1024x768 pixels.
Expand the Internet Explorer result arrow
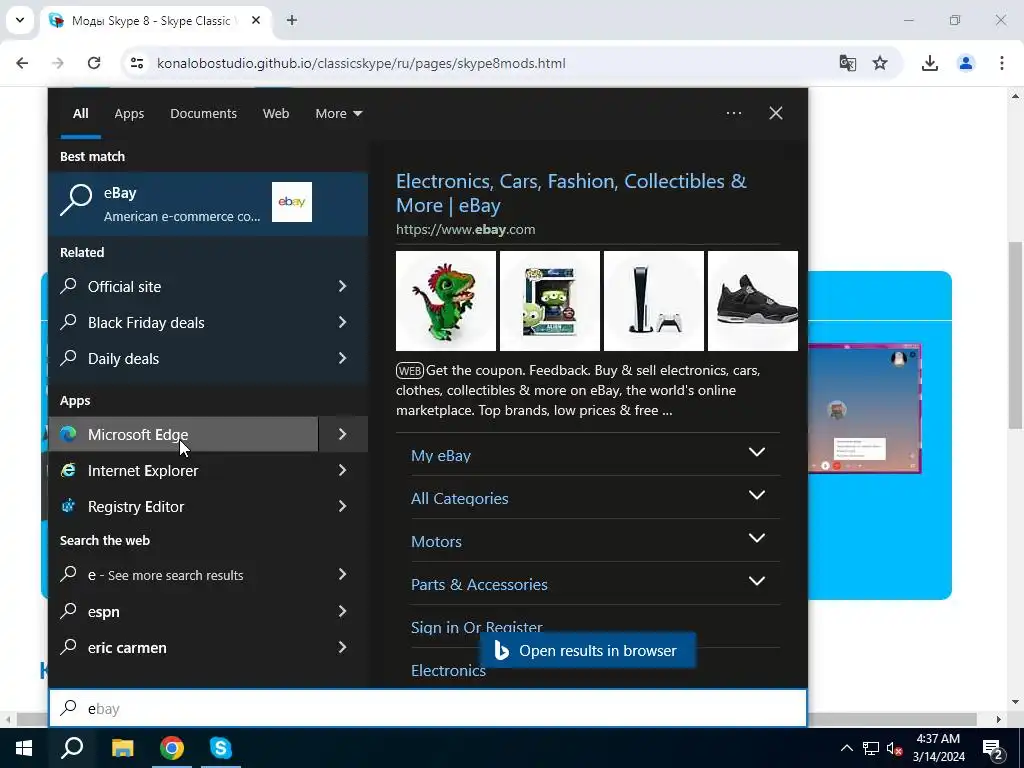(x=343, y=470)
